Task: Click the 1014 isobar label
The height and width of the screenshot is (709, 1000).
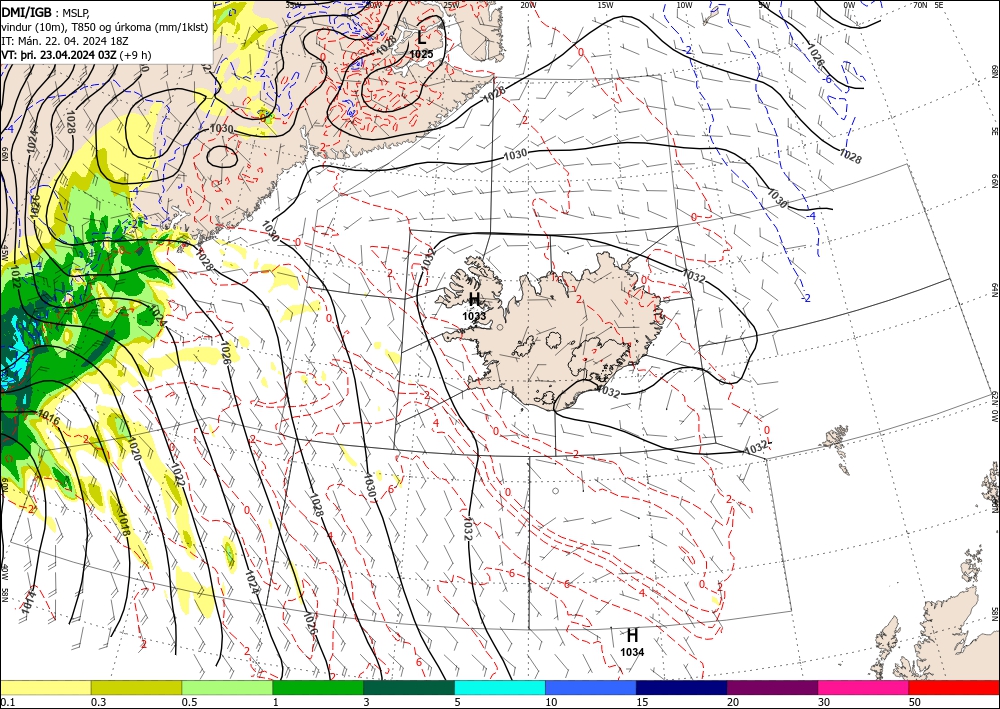Action: [27, 603]
